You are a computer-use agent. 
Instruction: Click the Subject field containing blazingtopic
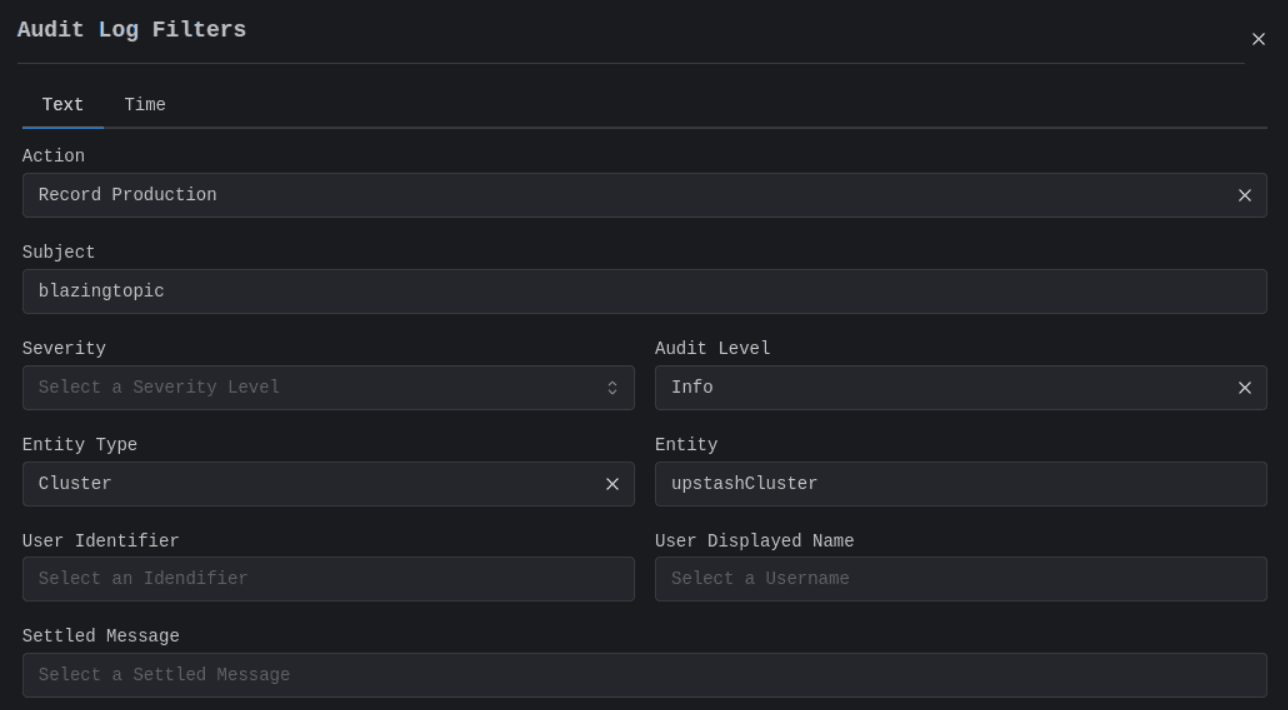(x=644, y=292)
